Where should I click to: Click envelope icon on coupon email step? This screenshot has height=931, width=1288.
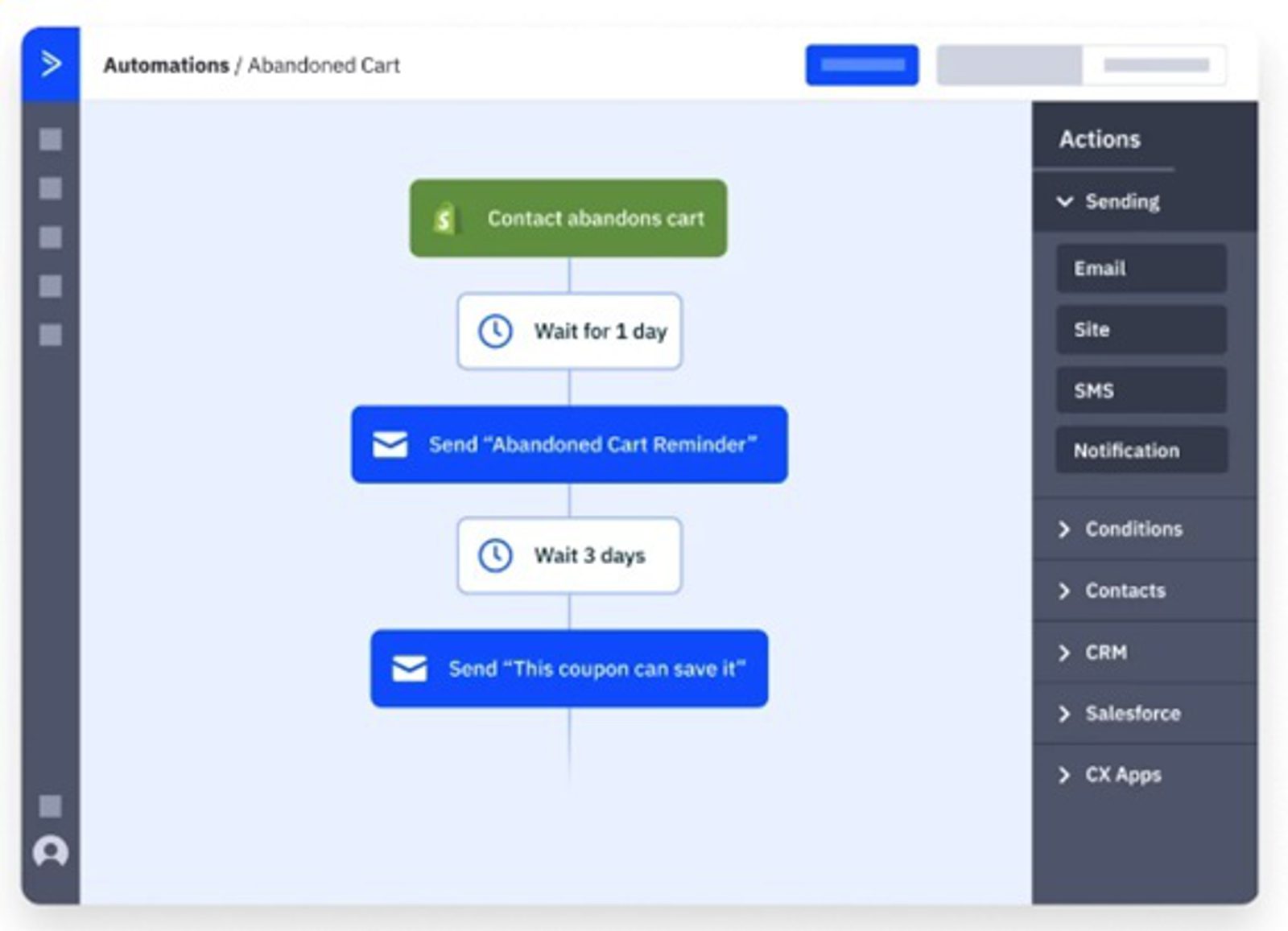[410, 668]
